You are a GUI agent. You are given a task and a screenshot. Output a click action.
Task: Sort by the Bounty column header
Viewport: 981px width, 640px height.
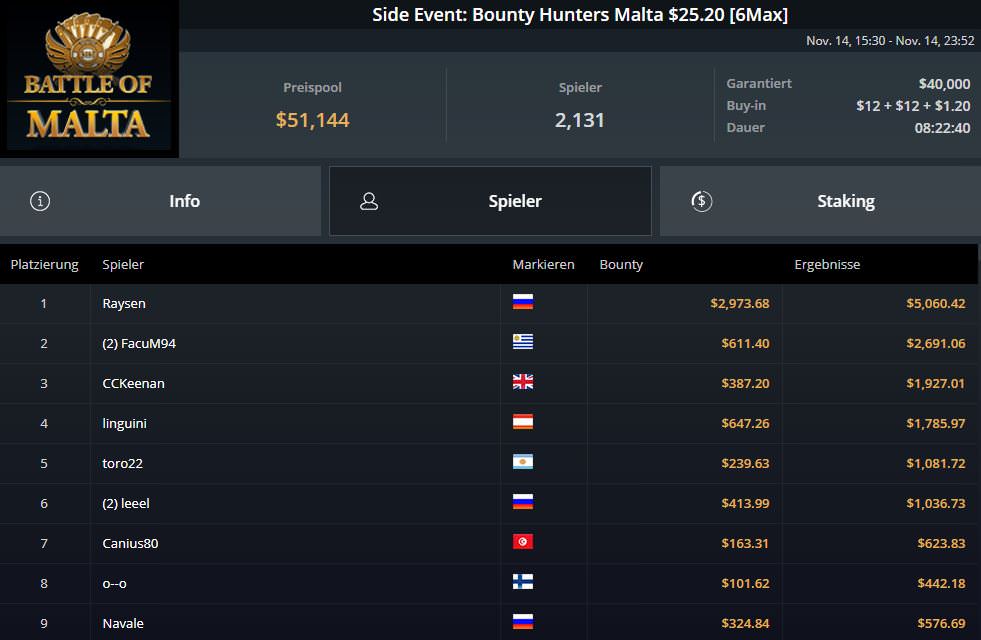621,265
